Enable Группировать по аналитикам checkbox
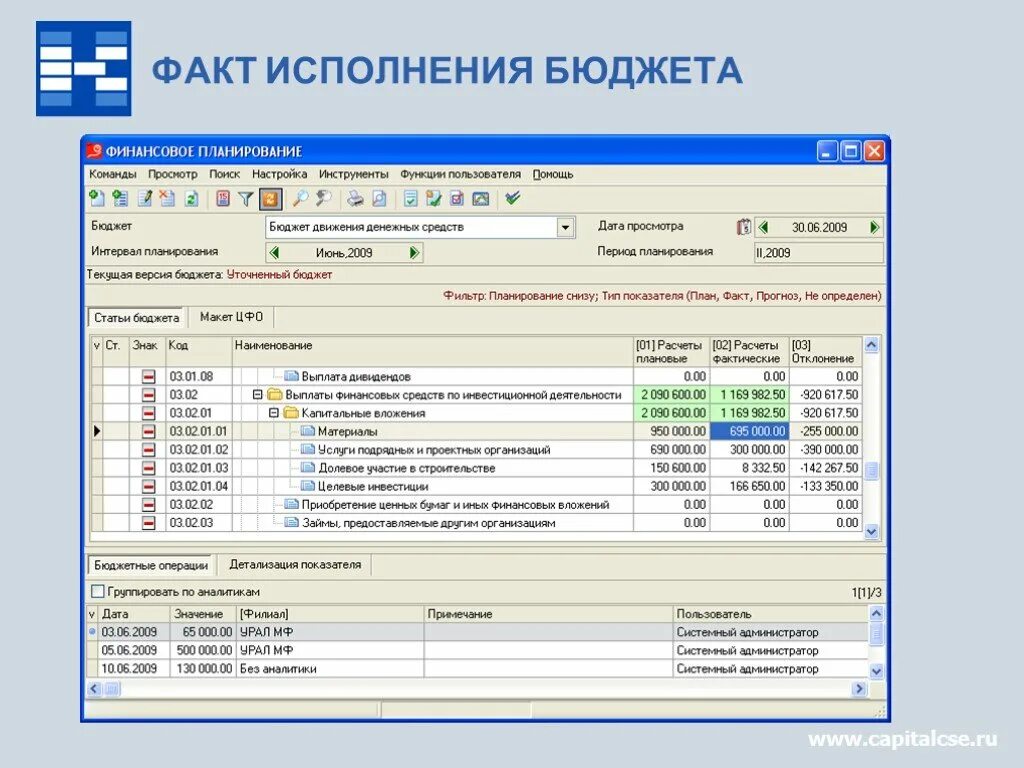The width and height of the screenshot is (1024, 768). pos(97,591)
